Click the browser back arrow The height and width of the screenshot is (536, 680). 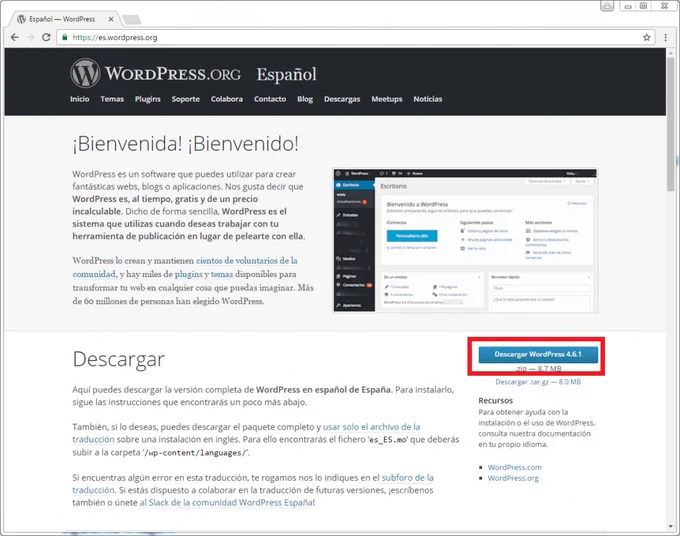[x=14, y=37]
